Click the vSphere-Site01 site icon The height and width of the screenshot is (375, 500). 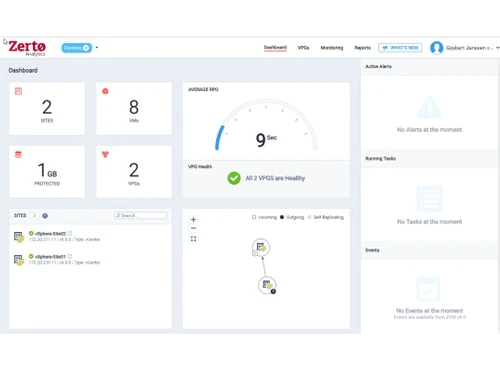19,260
